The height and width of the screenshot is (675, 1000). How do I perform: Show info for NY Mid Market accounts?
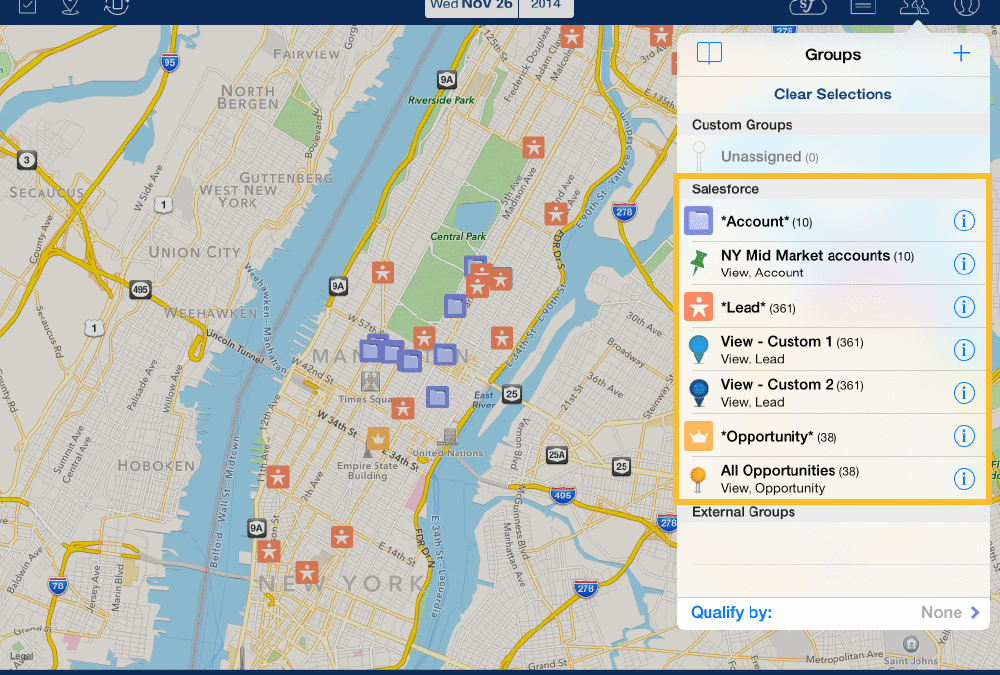964,263
